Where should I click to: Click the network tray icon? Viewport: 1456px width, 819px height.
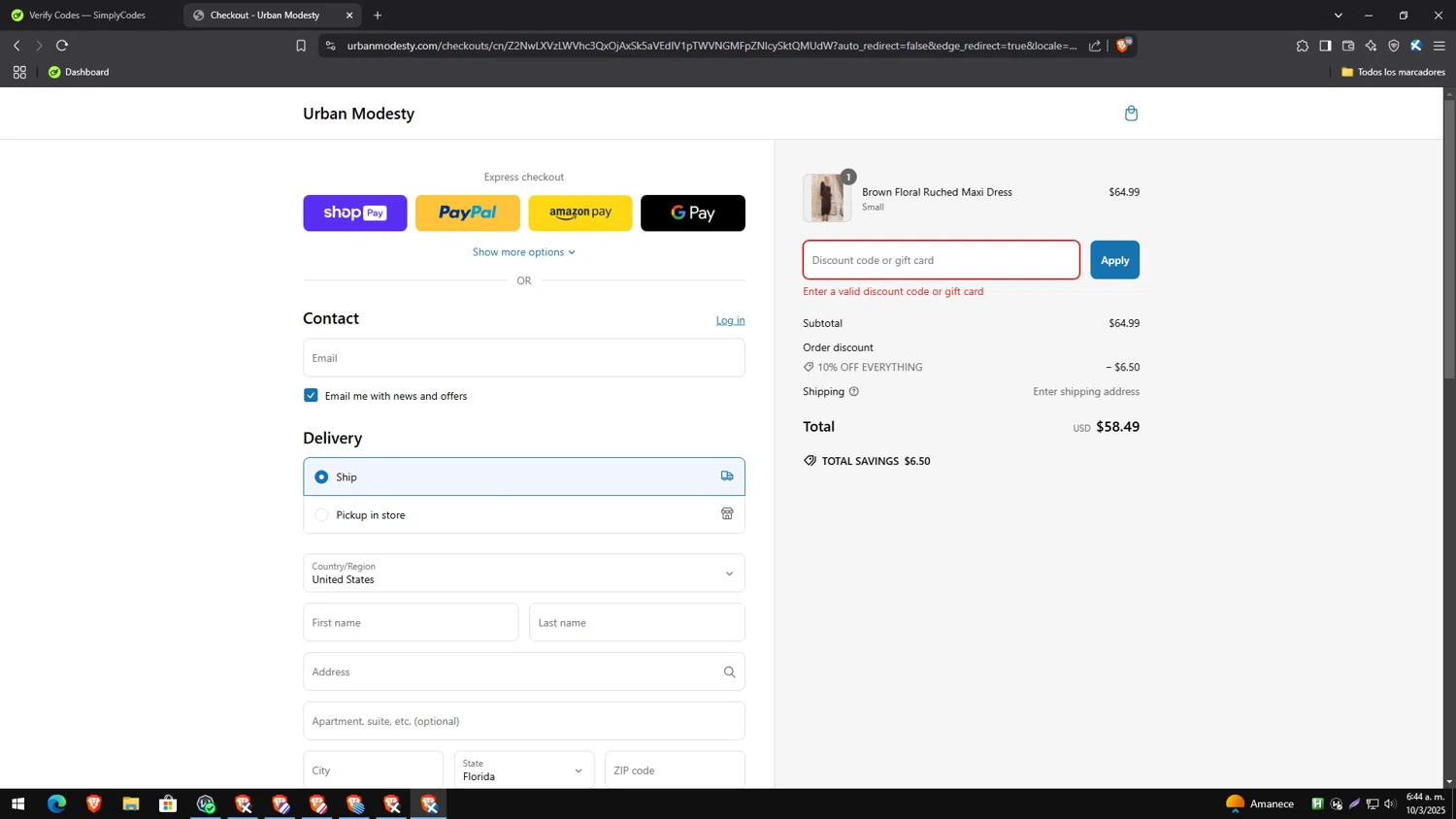1373,803
